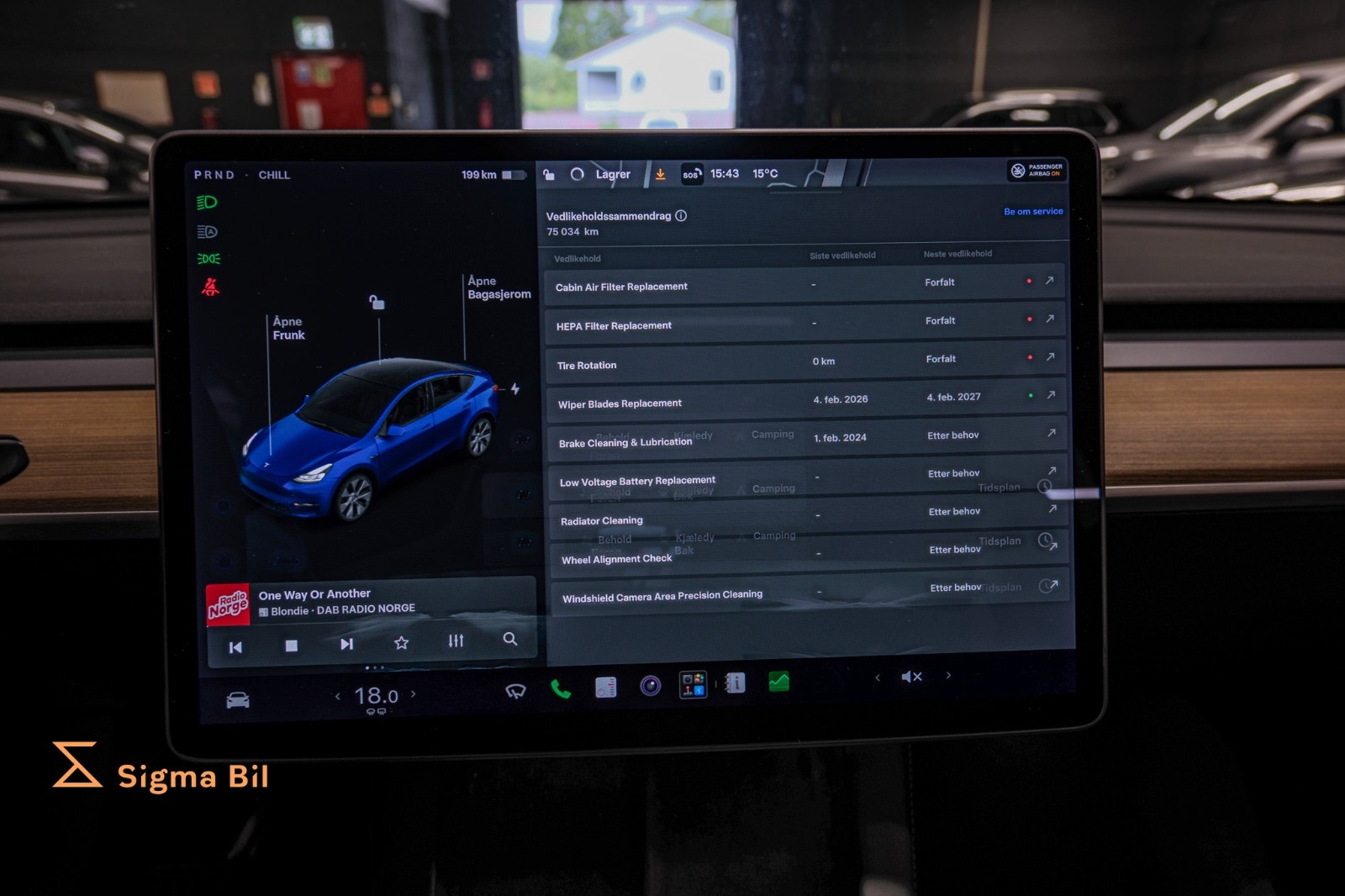Viewport: 1345px width, 896px height.
Task: Lower volume with left chevron
Action: click(x=878, y=677)
